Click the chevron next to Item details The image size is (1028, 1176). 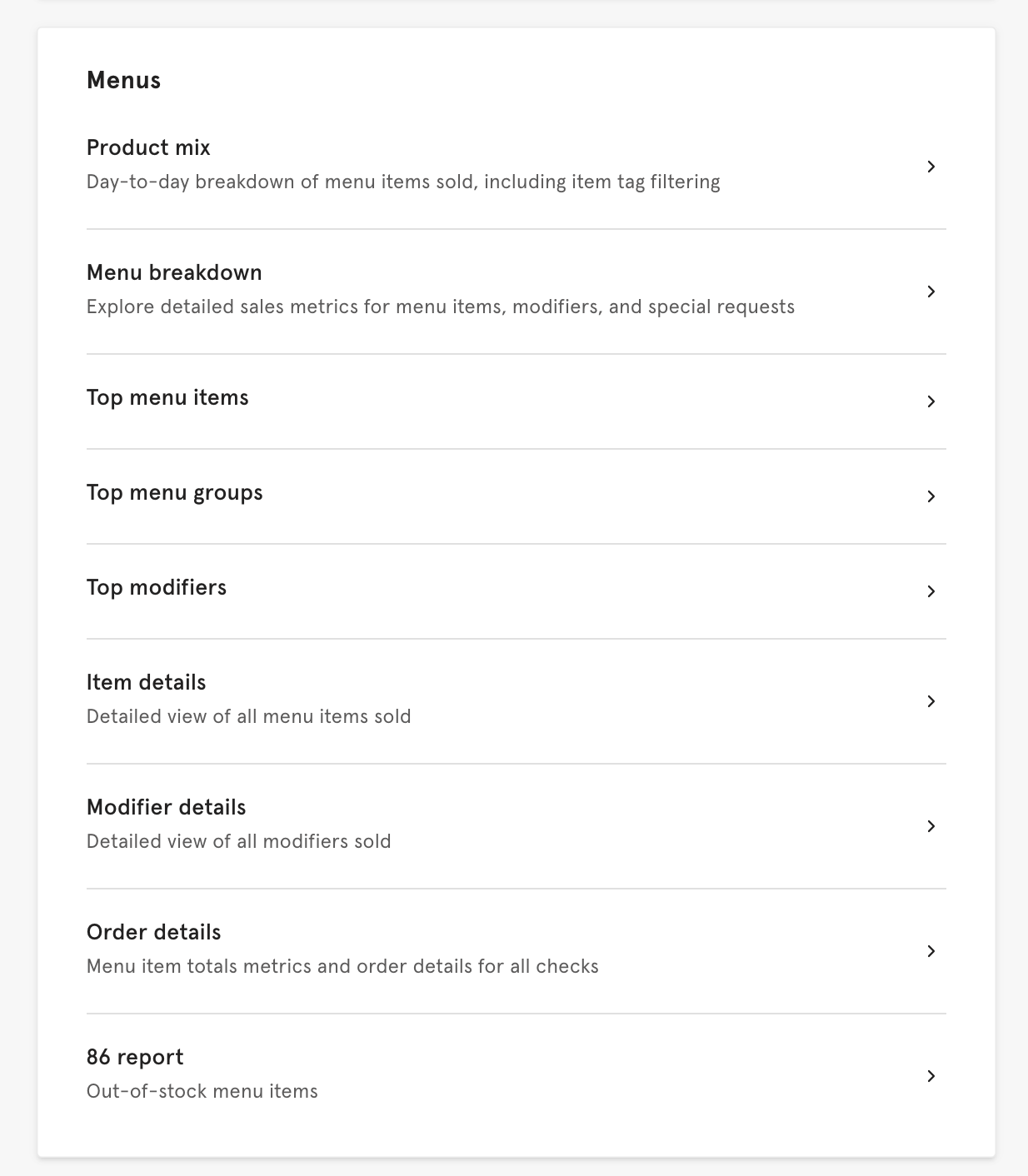click(x=931, y=701)
